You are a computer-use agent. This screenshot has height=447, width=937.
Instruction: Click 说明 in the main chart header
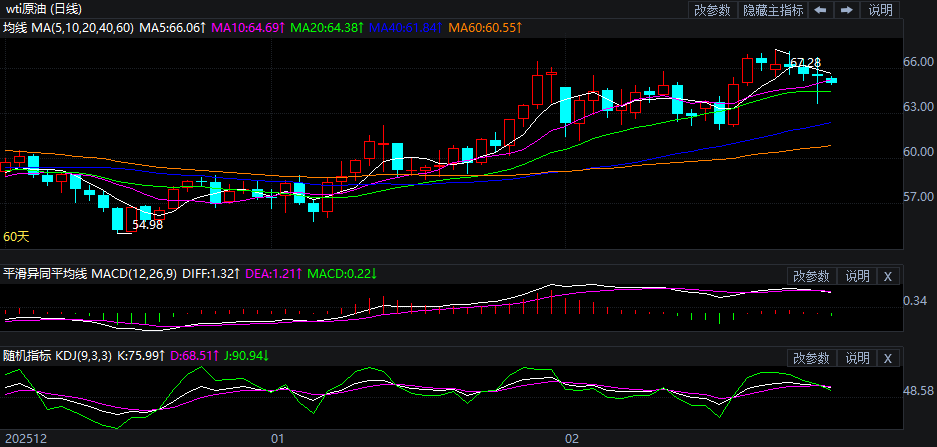coord(880,10)
